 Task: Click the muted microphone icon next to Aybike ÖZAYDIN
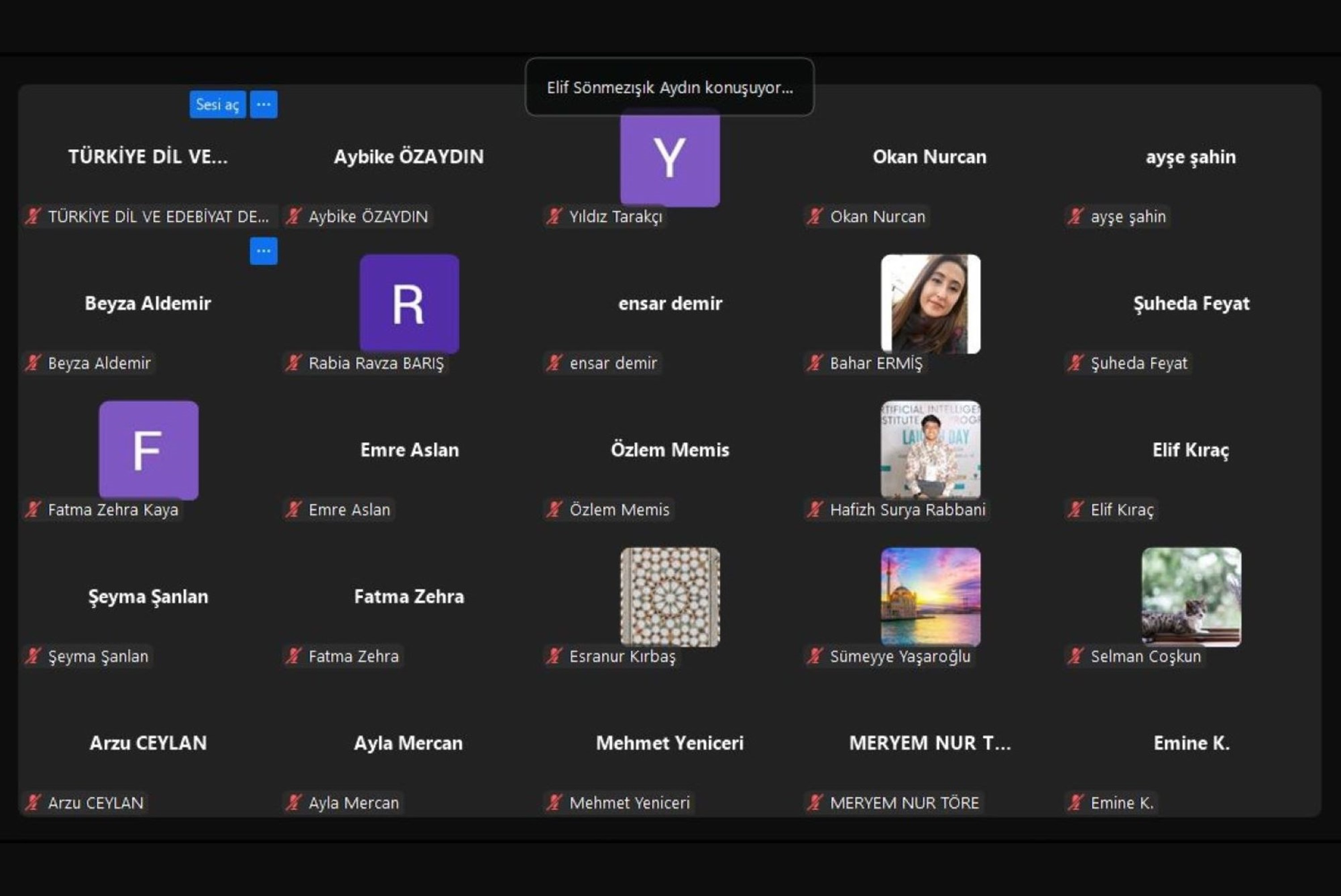[x=294, y=216]
